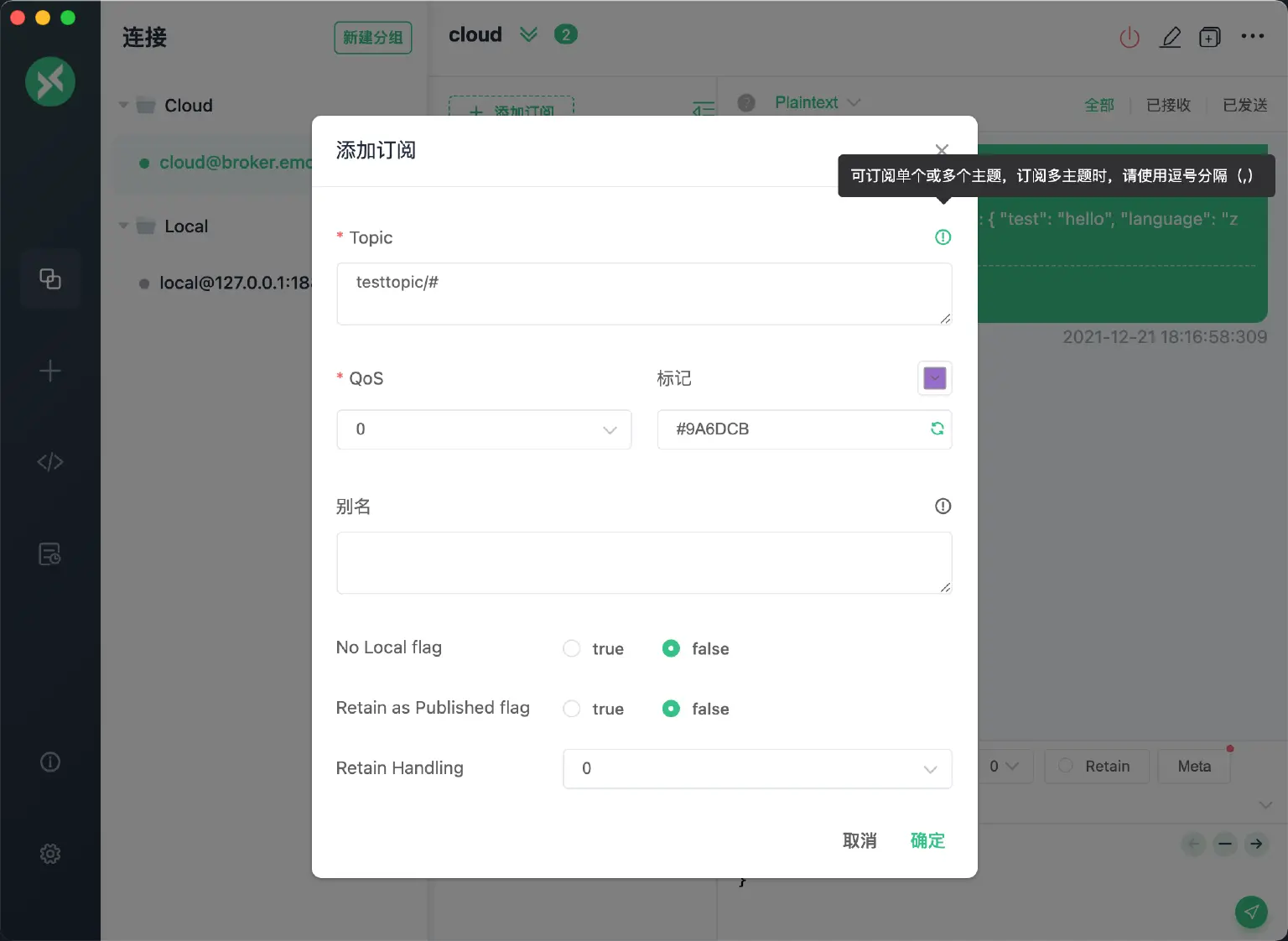Open the QoS dropdown in dialog
Screen dimensions: 1288x941
[x=484, y=429]
